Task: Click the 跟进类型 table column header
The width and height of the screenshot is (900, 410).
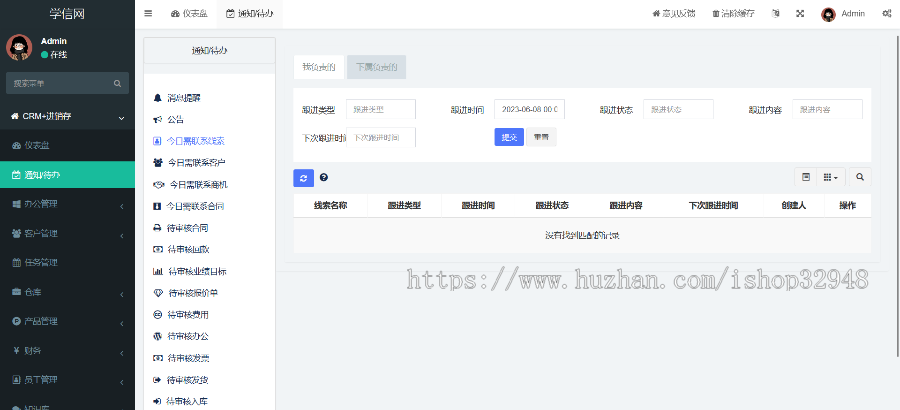Action: click(x=404, y=206)
